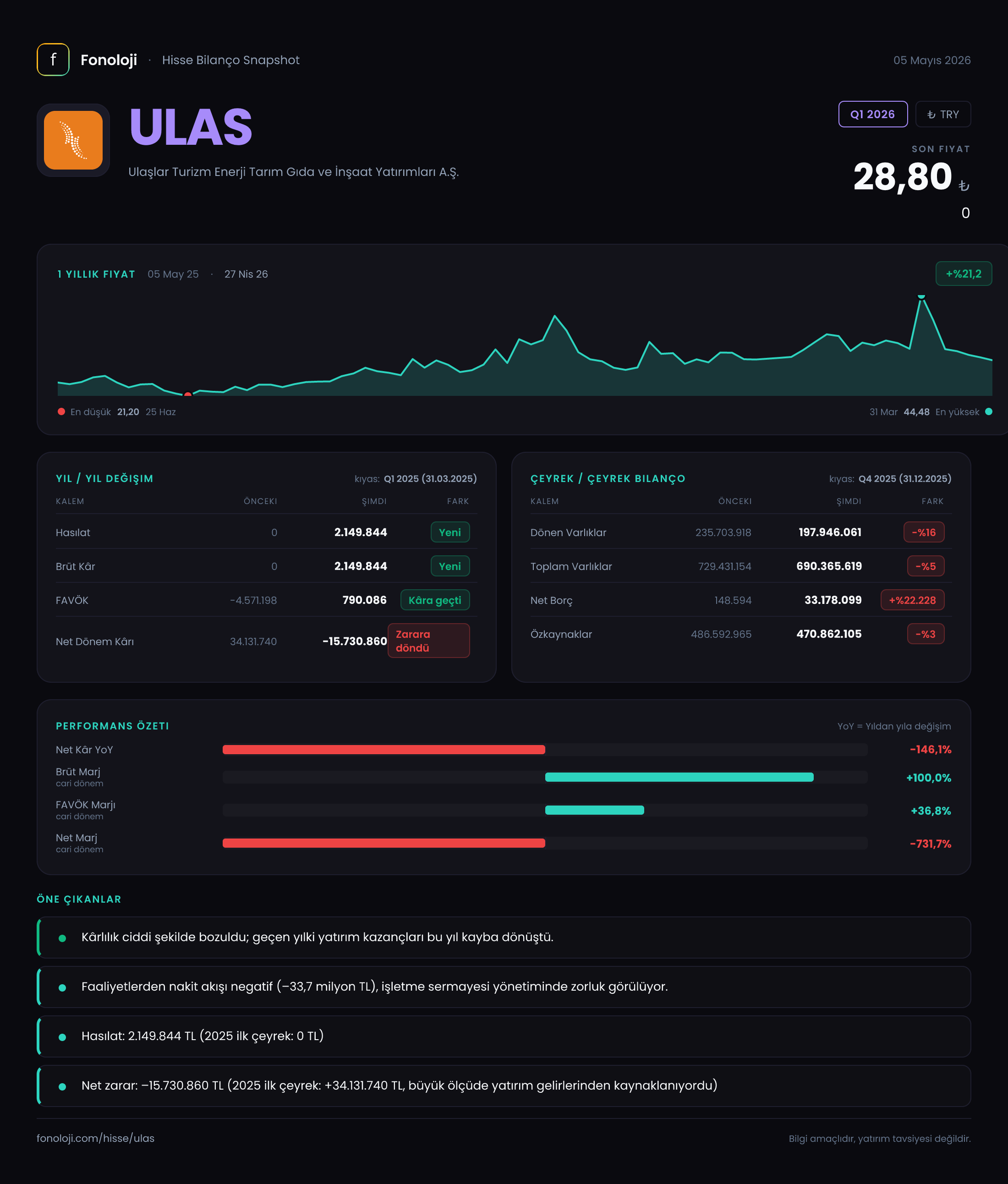1008x1184 pixels.
Task: Click the previous FAVÖK value -4.571.198
Action: click(253, 600)
